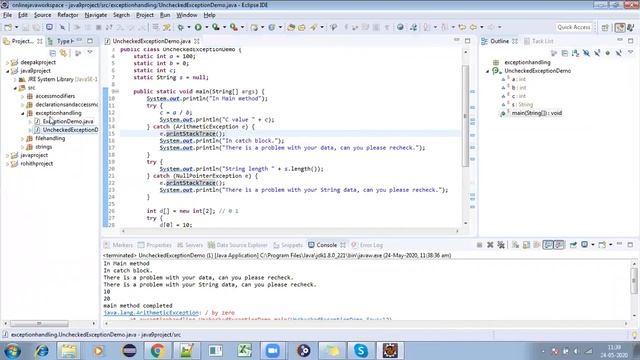Open the Refactor menu
The width and height of the screenshot is (640, 360).
68,15
